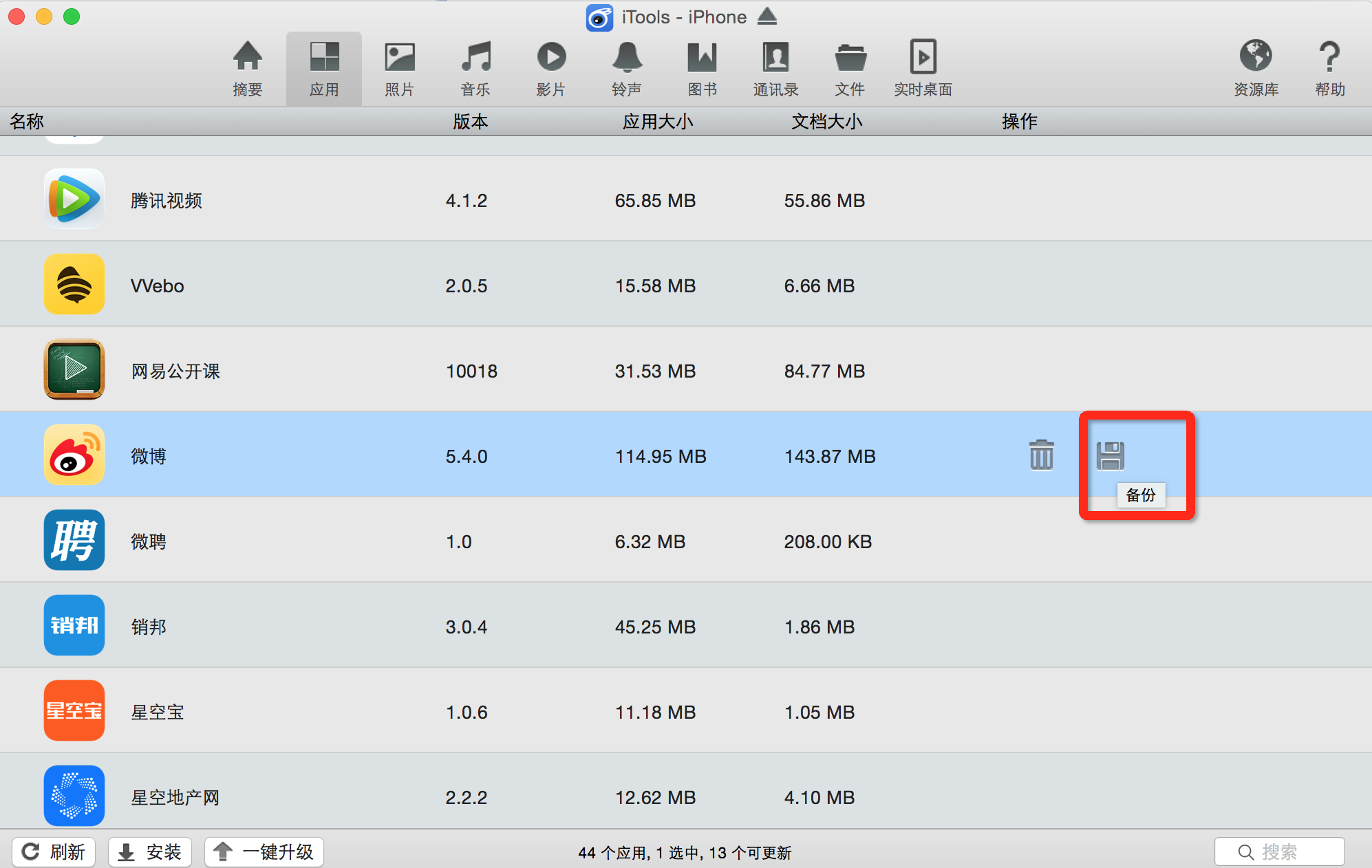Click the 一键升级 upgrade all button
This screenshot has height=868, width=1372.
(264, 852)
